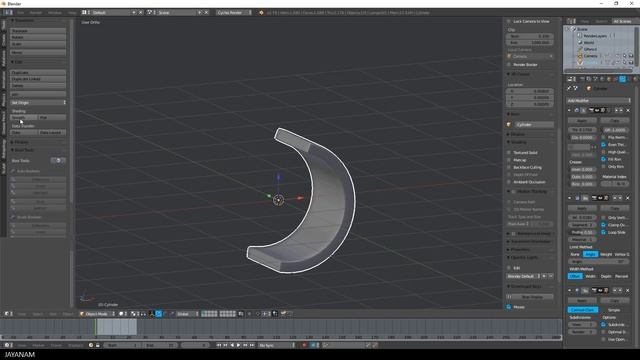
Task: Click the Flat shading button
Action: (52, 118)
